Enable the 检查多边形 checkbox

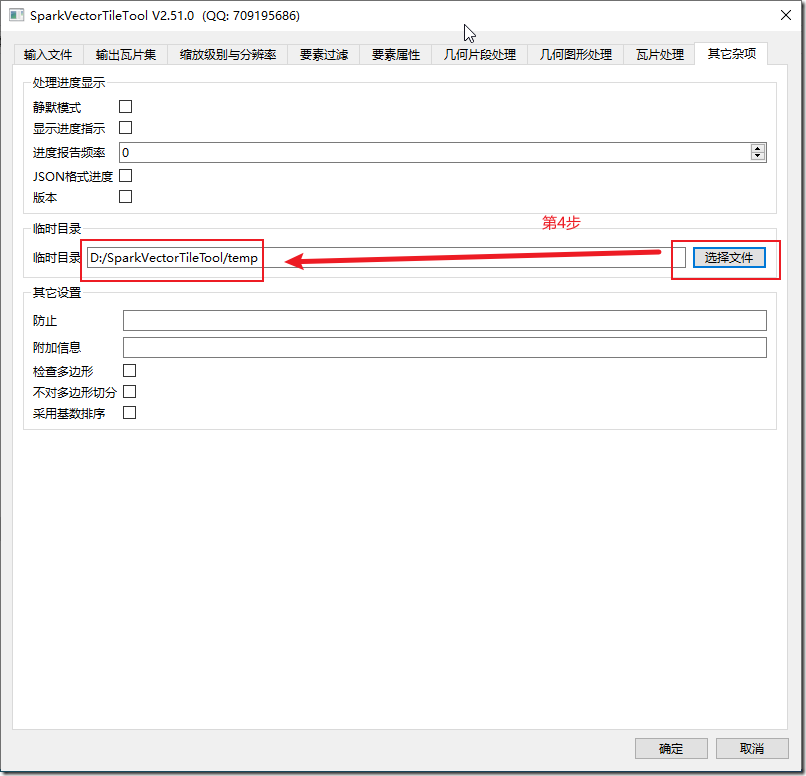tap(130, 371)
